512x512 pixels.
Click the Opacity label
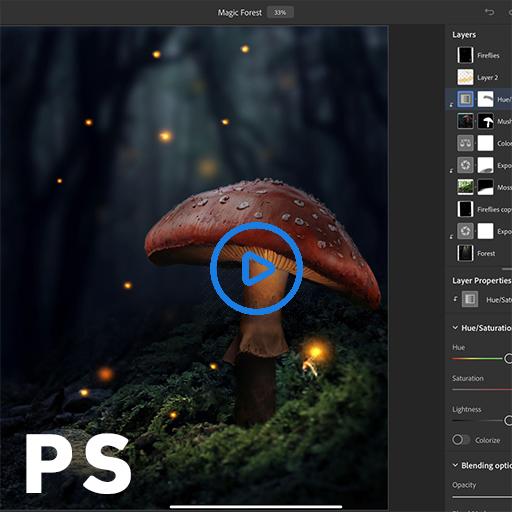coord(464,485)
